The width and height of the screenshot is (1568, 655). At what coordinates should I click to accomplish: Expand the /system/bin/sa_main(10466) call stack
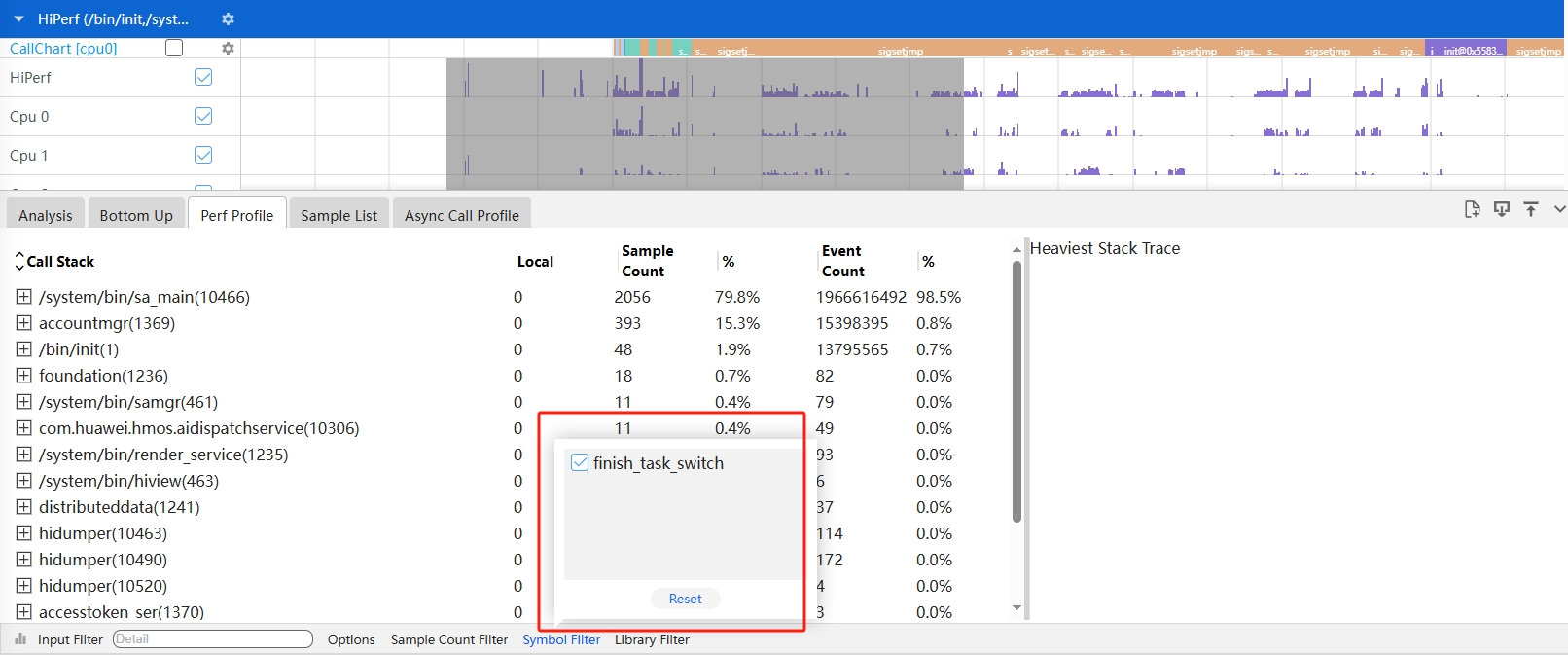[x=24, y=297]
